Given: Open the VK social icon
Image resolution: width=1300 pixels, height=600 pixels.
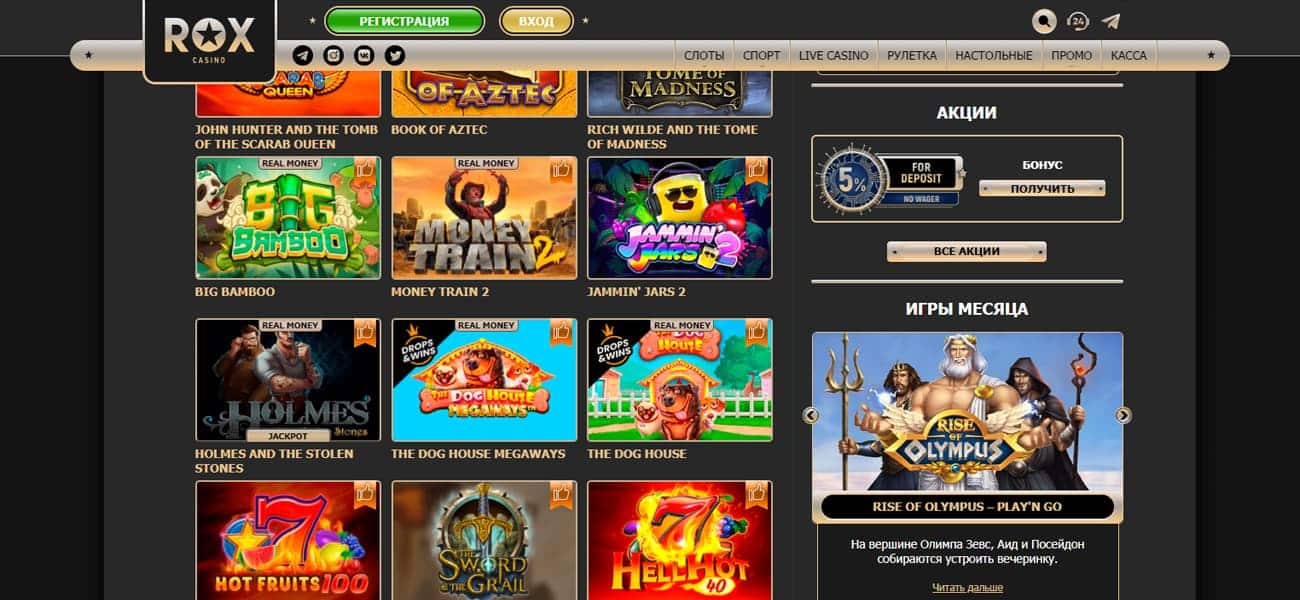Looking at the screenshot, I should [x=364, y=55].
